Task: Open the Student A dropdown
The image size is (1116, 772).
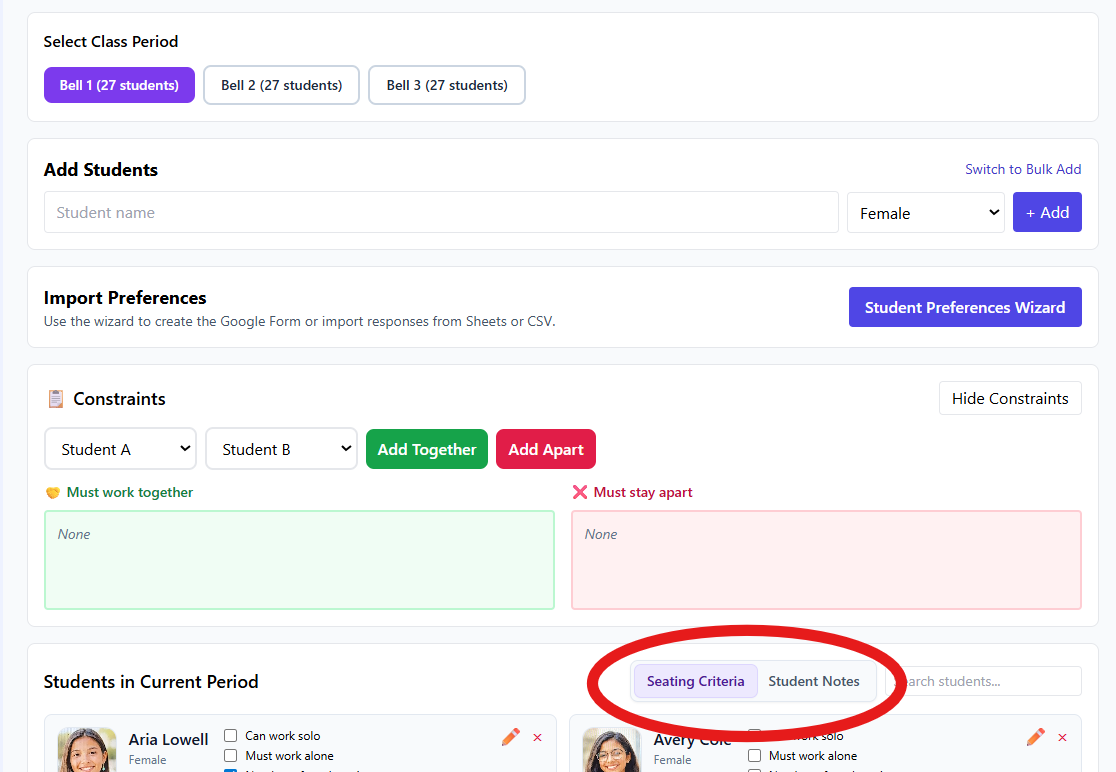Action: pyautogui.click(x=120, y=449)
